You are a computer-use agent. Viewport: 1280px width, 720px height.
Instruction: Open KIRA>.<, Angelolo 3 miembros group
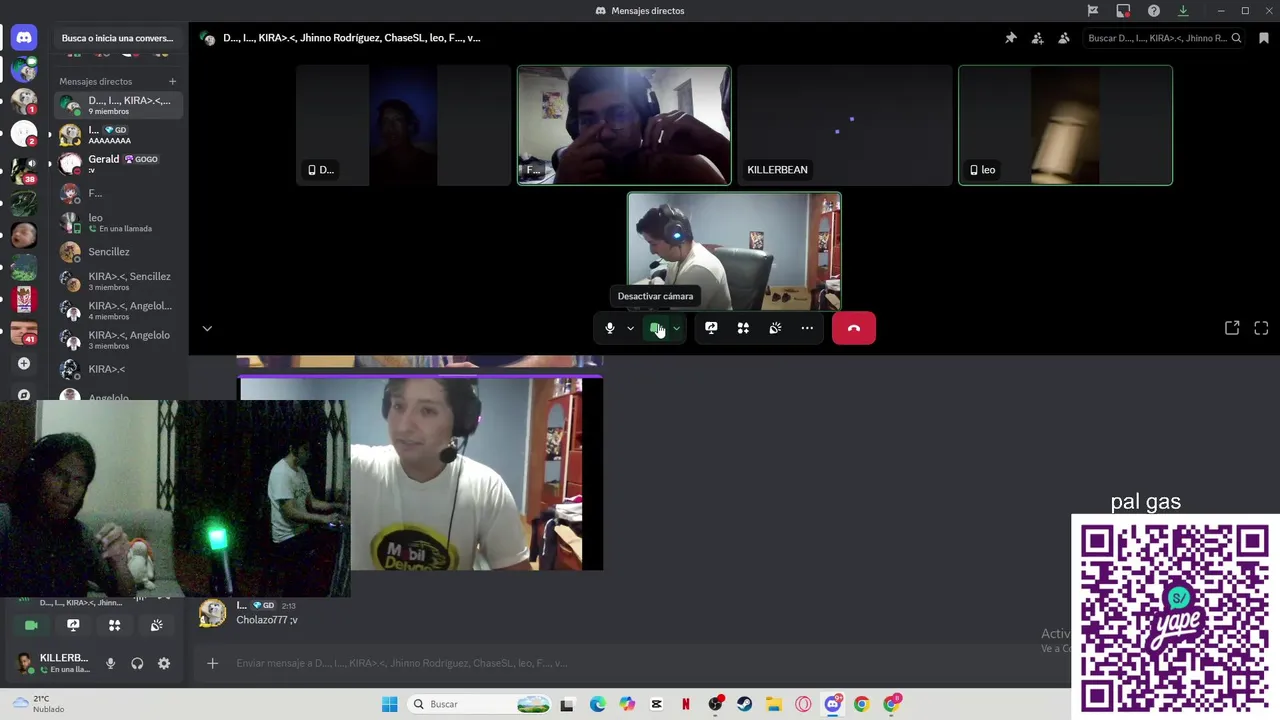[119, 340]
